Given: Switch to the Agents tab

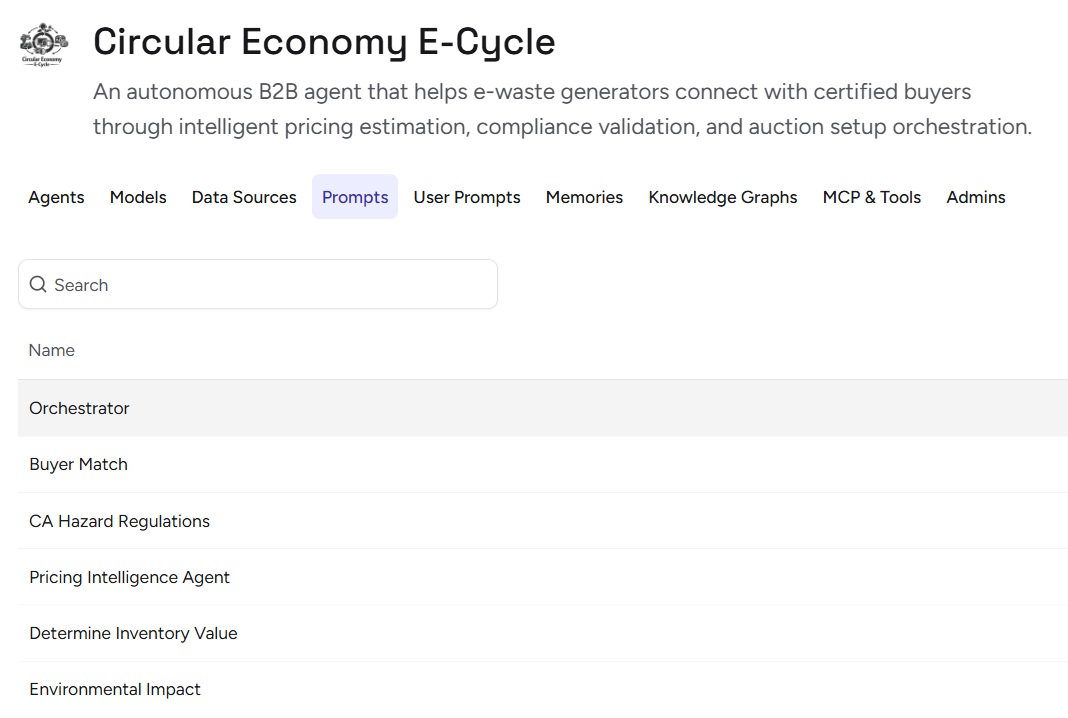Looking at the screenshot, I should [x=56, y=197].
